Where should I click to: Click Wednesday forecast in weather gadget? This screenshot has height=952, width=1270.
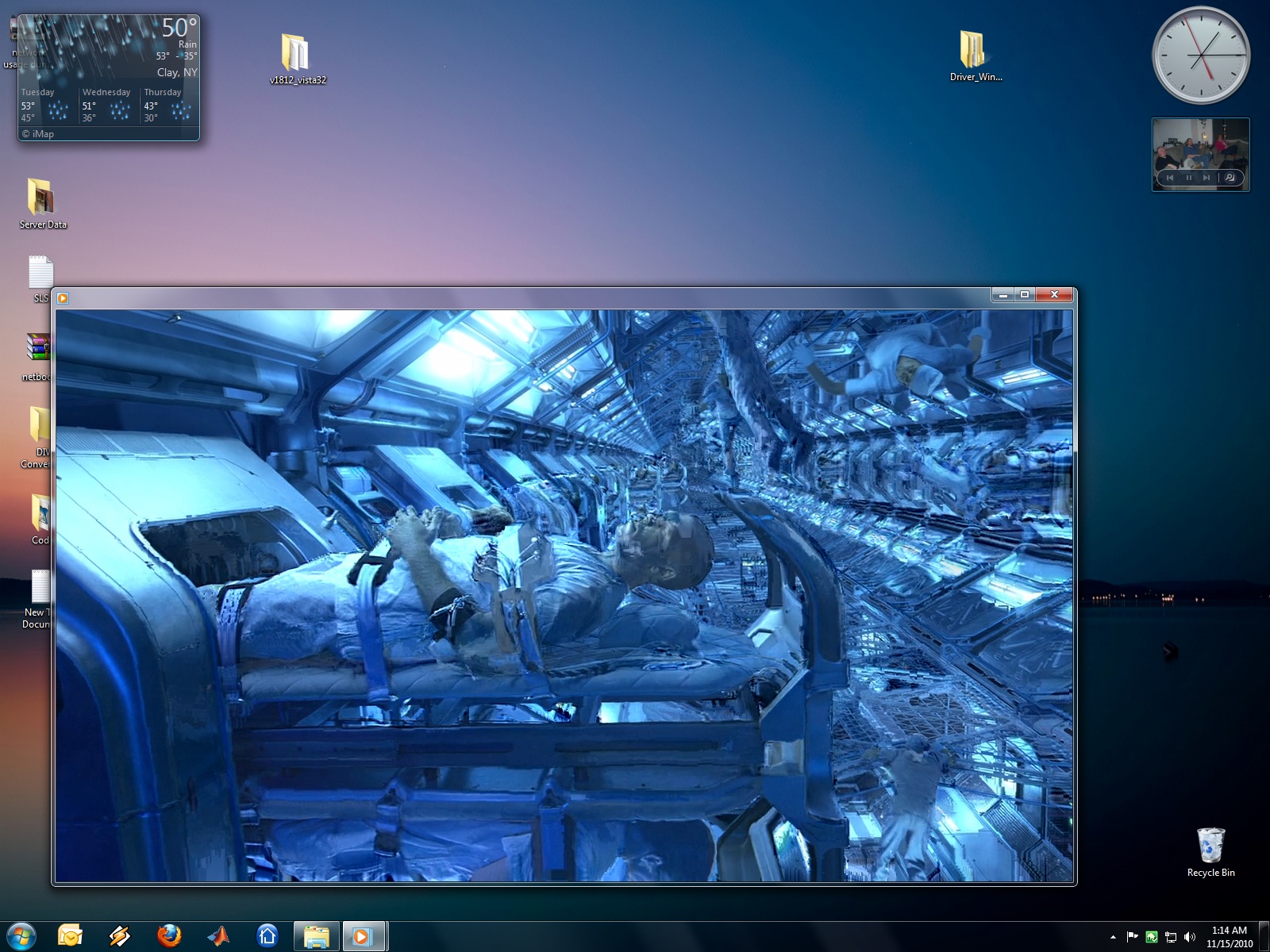tap(109, 105)
